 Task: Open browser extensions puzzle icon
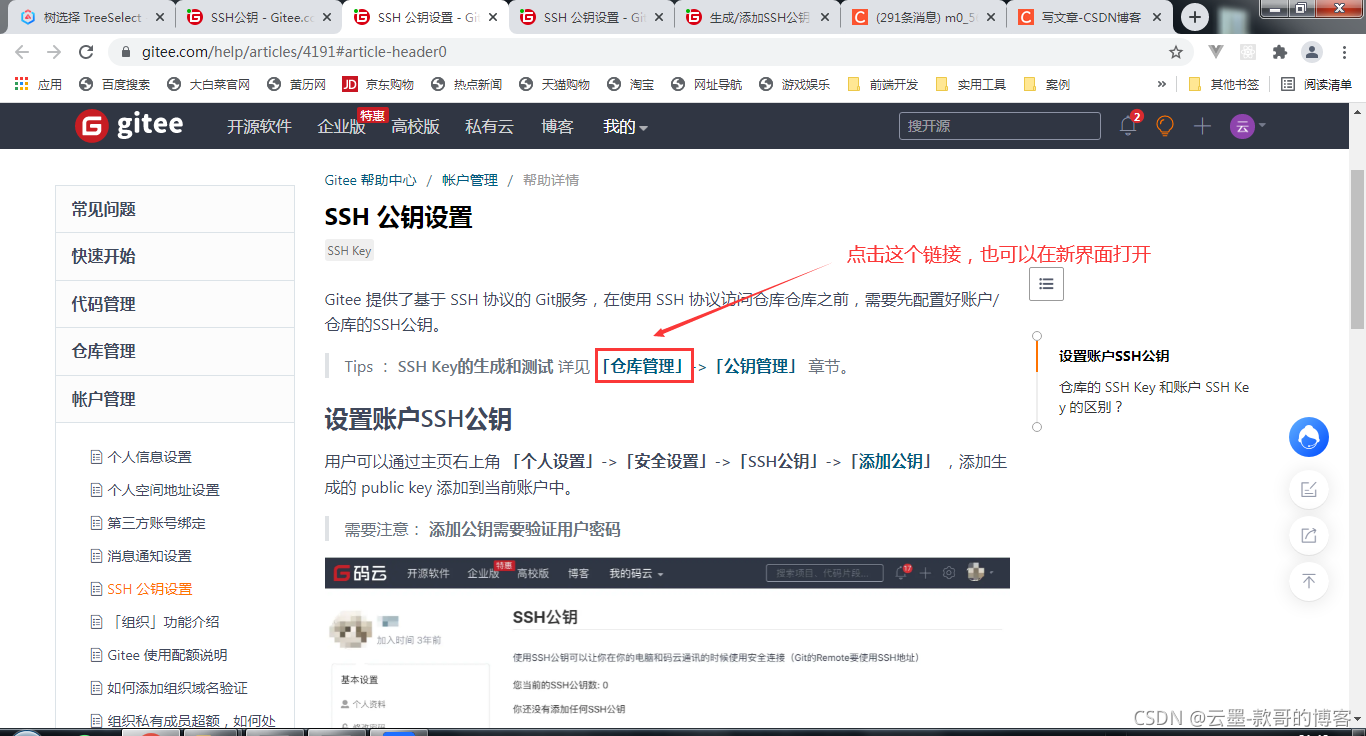[x=1279, y=52]
